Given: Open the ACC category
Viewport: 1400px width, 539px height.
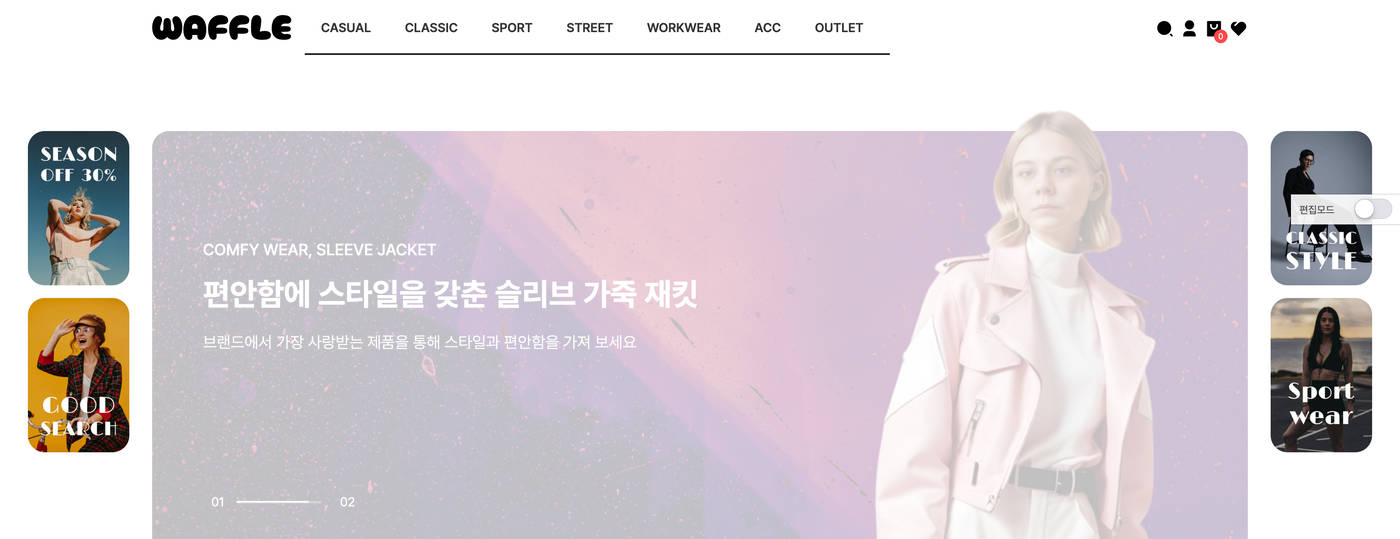Looking at the screenshot, I should point(767,28).
